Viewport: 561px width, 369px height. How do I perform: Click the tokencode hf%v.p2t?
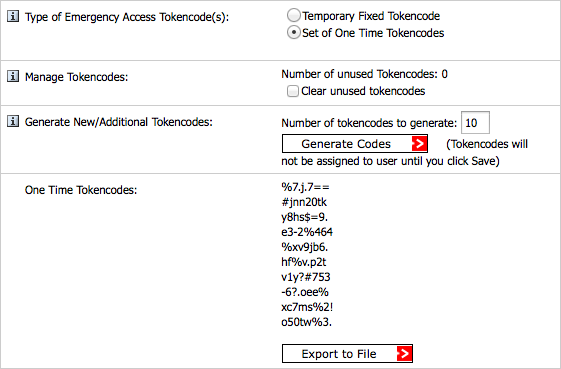(x=304, y=262)
